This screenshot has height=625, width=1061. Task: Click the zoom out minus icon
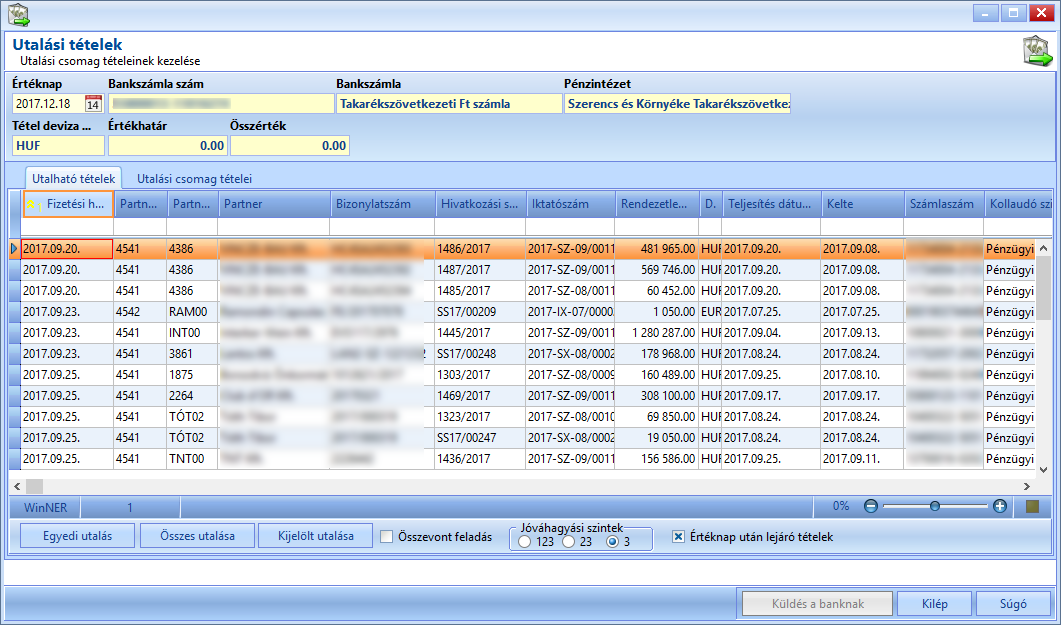click(871, 506)
